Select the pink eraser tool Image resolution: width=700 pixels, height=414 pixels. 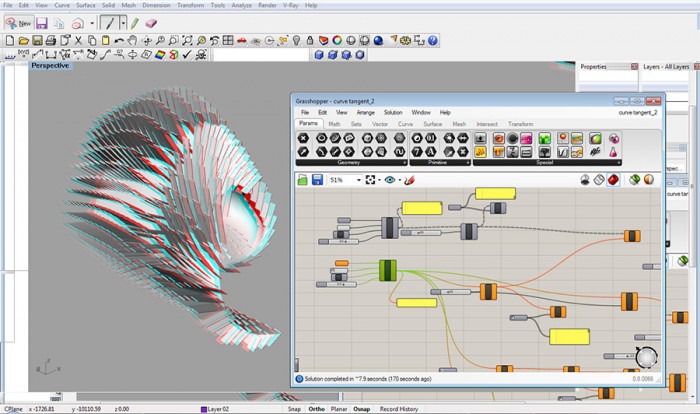tap(151, 23)
